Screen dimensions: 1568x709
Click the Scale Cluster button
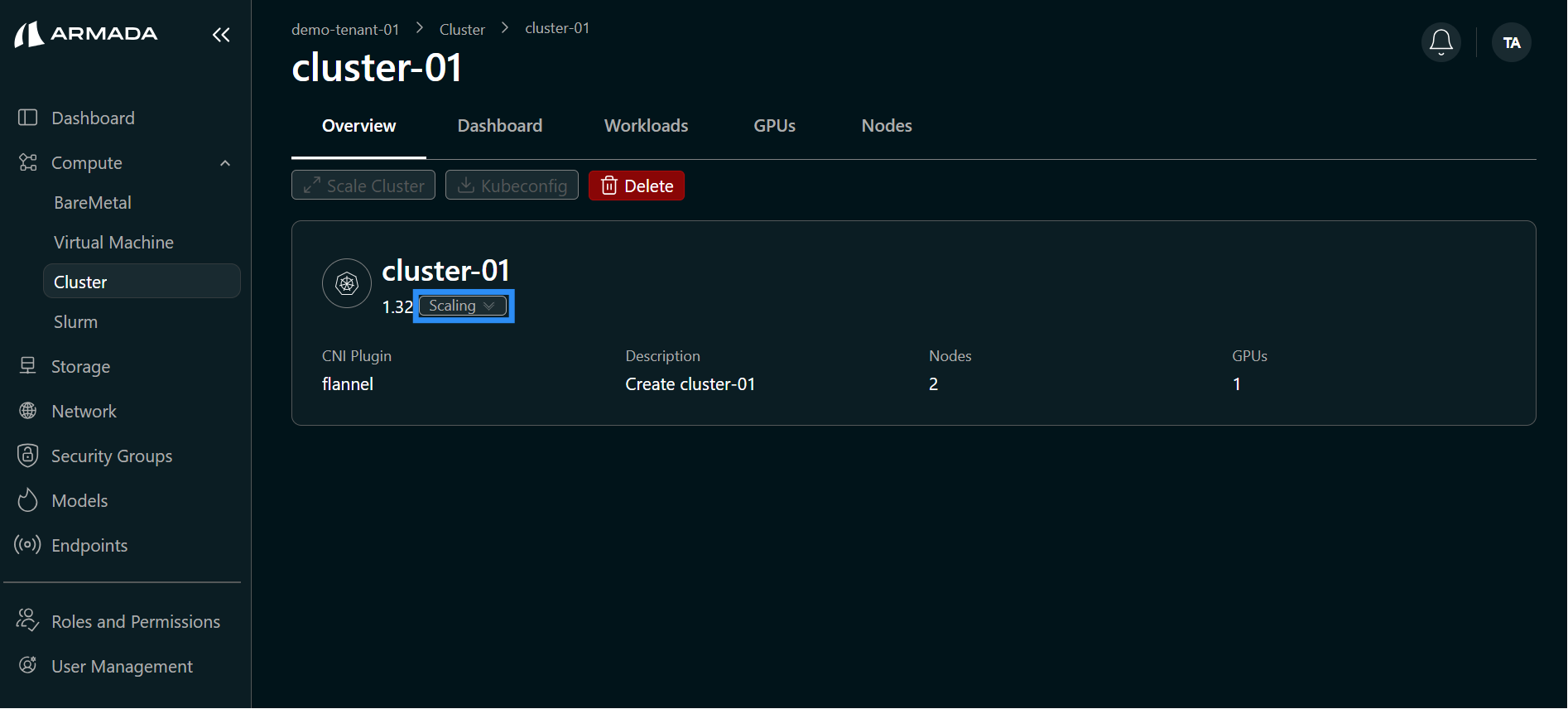363,186
